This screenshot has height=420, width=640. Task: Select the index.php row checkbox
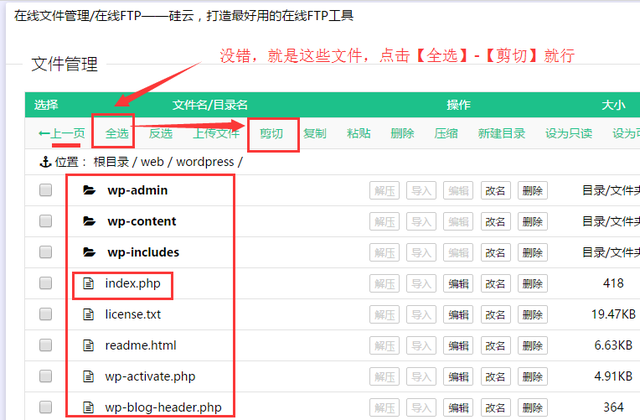click(x=46, y=283)
